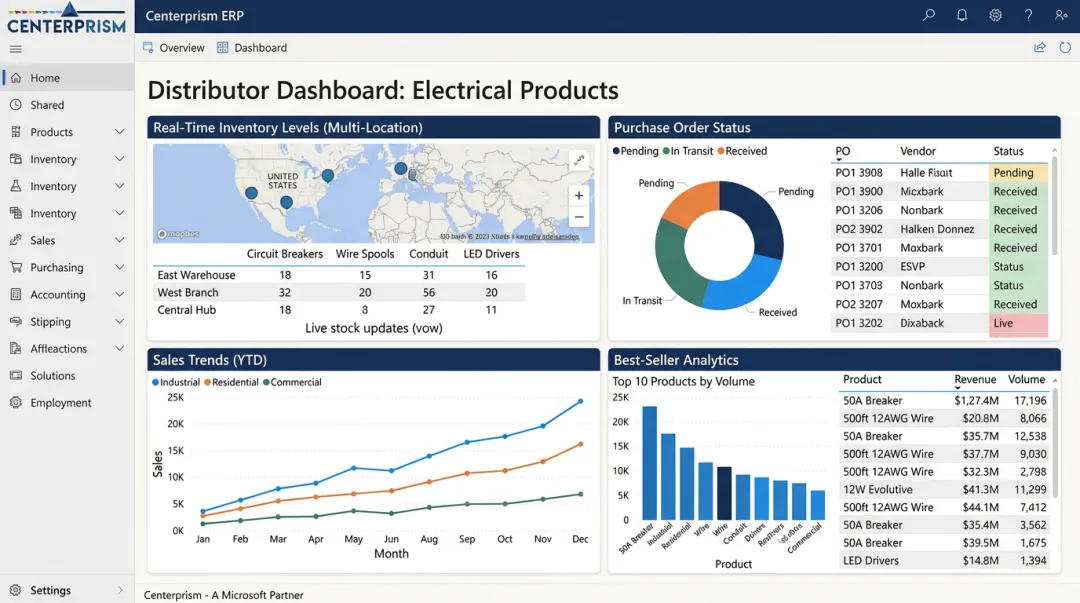Select Shared in the sidebar

tap(67, 105)
